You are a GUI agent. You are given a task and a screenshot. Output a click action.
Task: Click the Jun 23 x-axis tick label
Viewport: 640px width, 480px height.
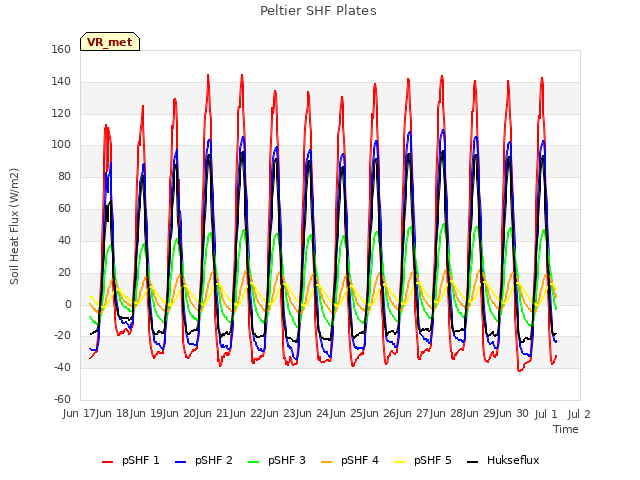280,414
